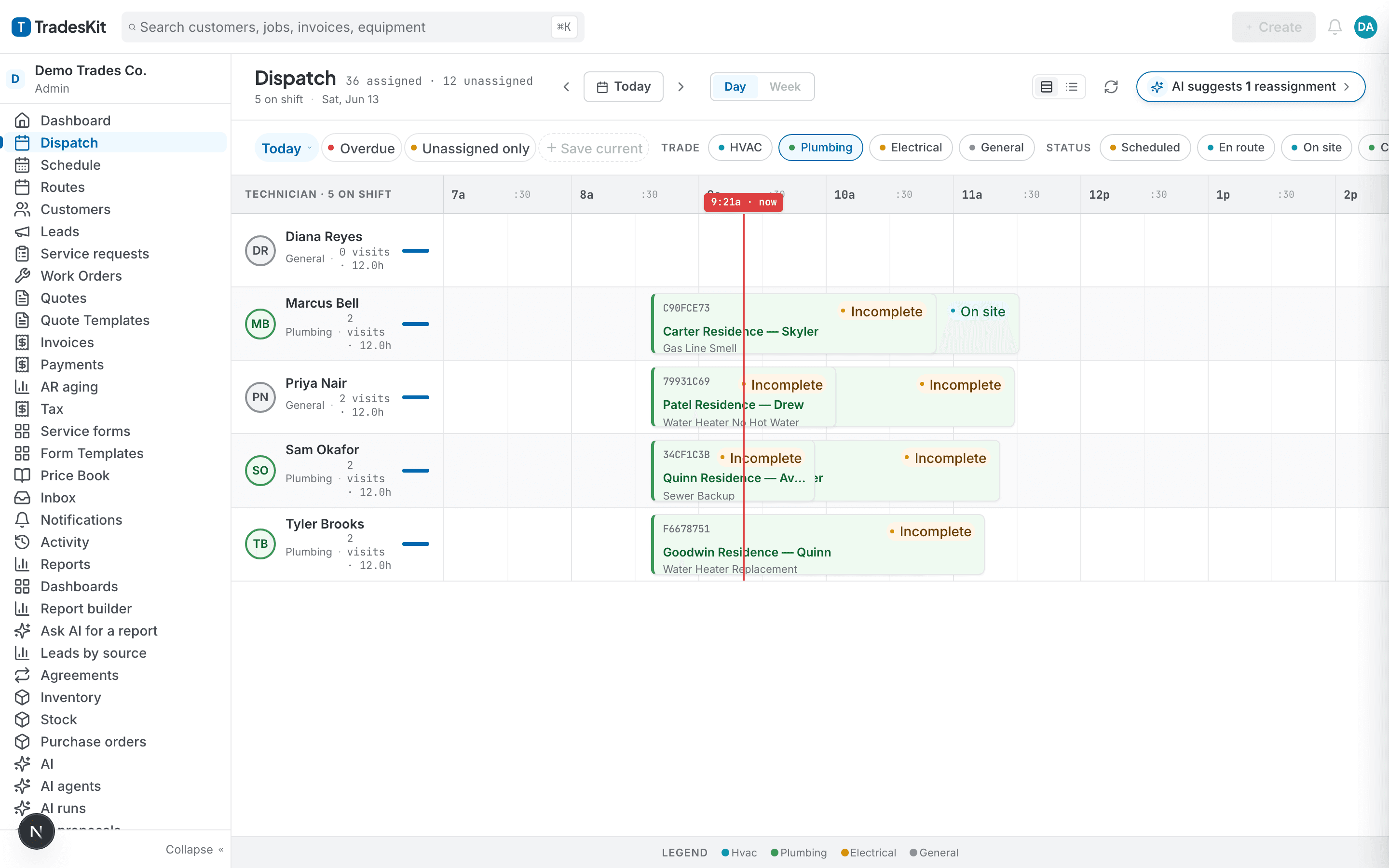This screenshot has height=868, width=1389.
Task: Click Tyler Brooks capacity bar
Action: 416,543
